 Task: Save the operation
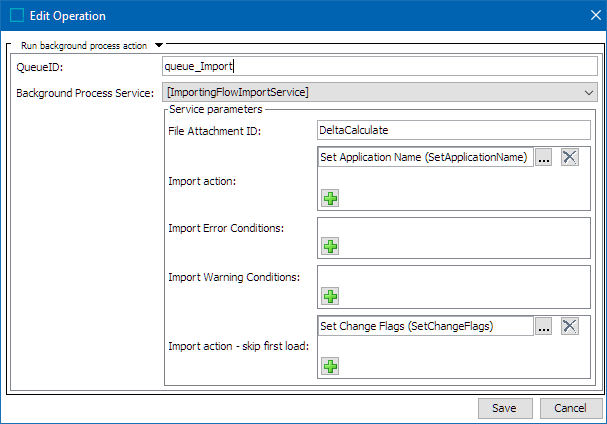pyautogui.click(x=505, y=408)
